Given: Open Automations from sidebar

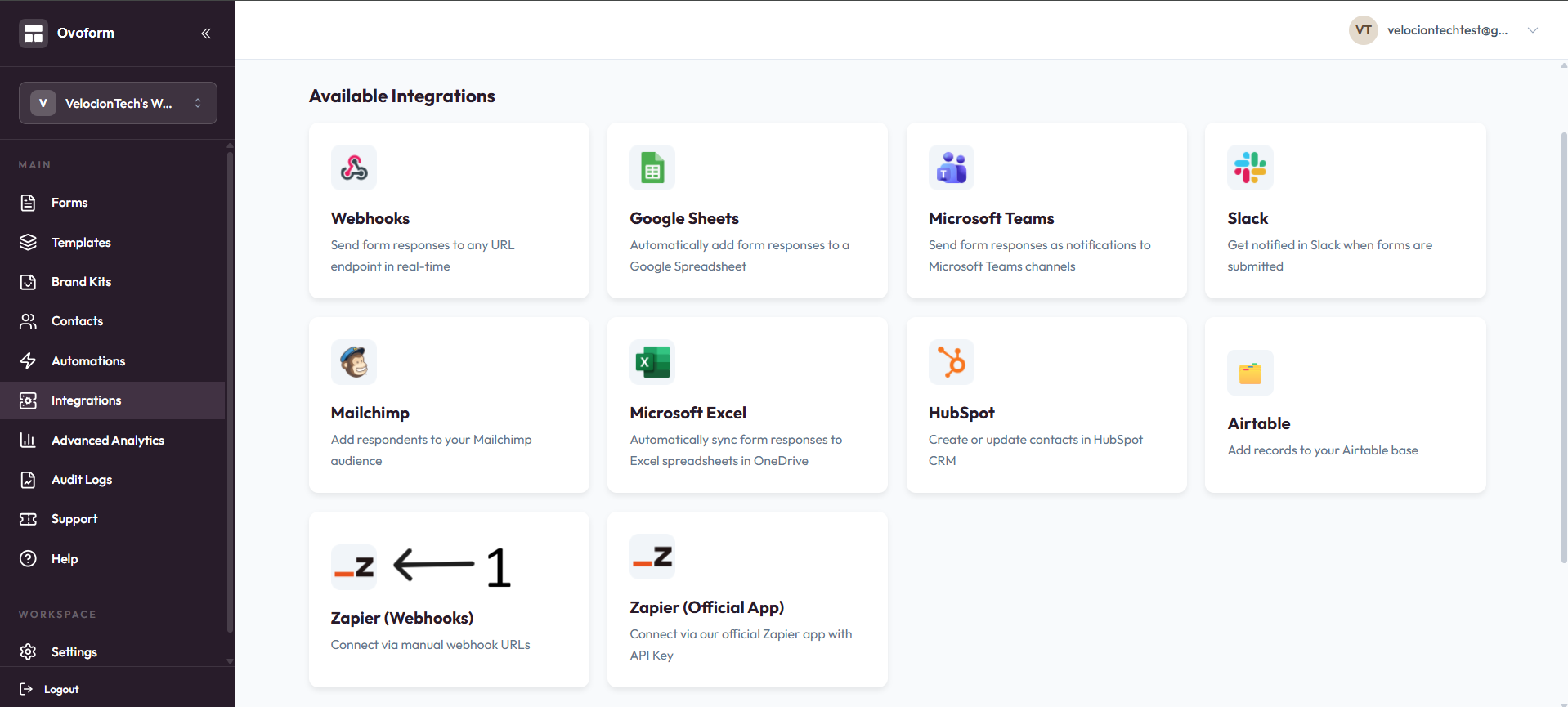Looking at the screenshot, I should click(x=88, y=361).
